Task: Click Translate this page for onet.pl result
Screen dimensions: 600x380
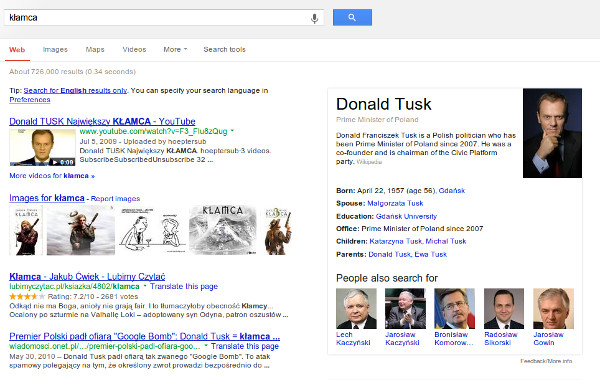Action: 245,346
